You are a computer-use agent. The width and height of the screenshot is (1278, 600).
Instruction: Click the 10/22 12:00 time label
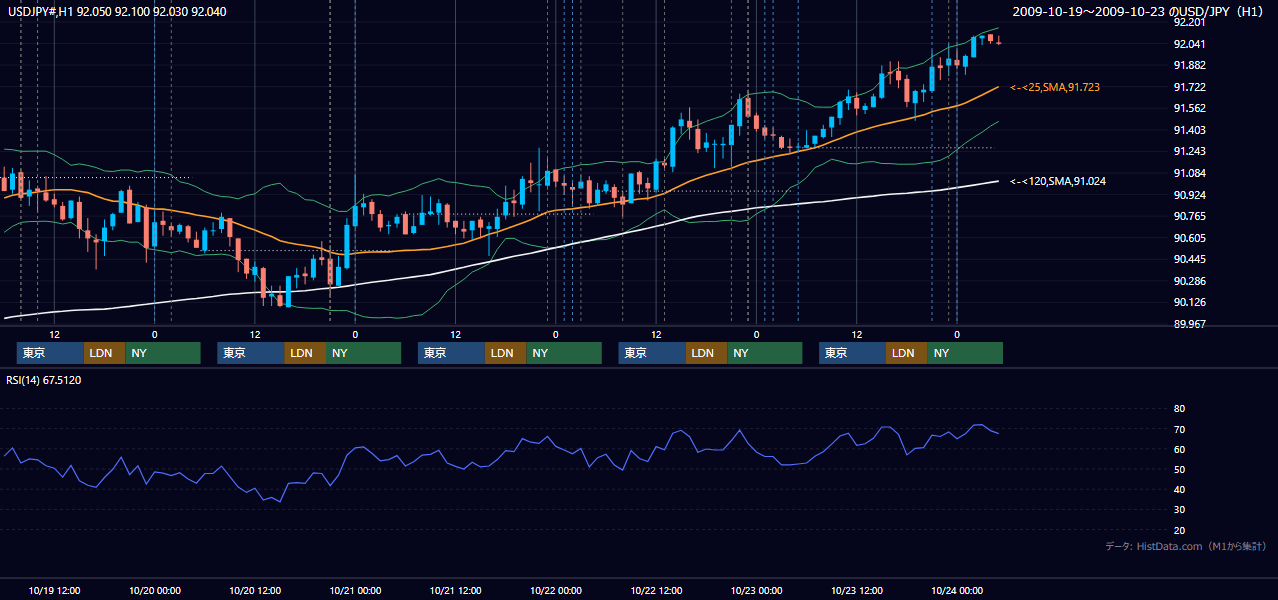point(656,590)
